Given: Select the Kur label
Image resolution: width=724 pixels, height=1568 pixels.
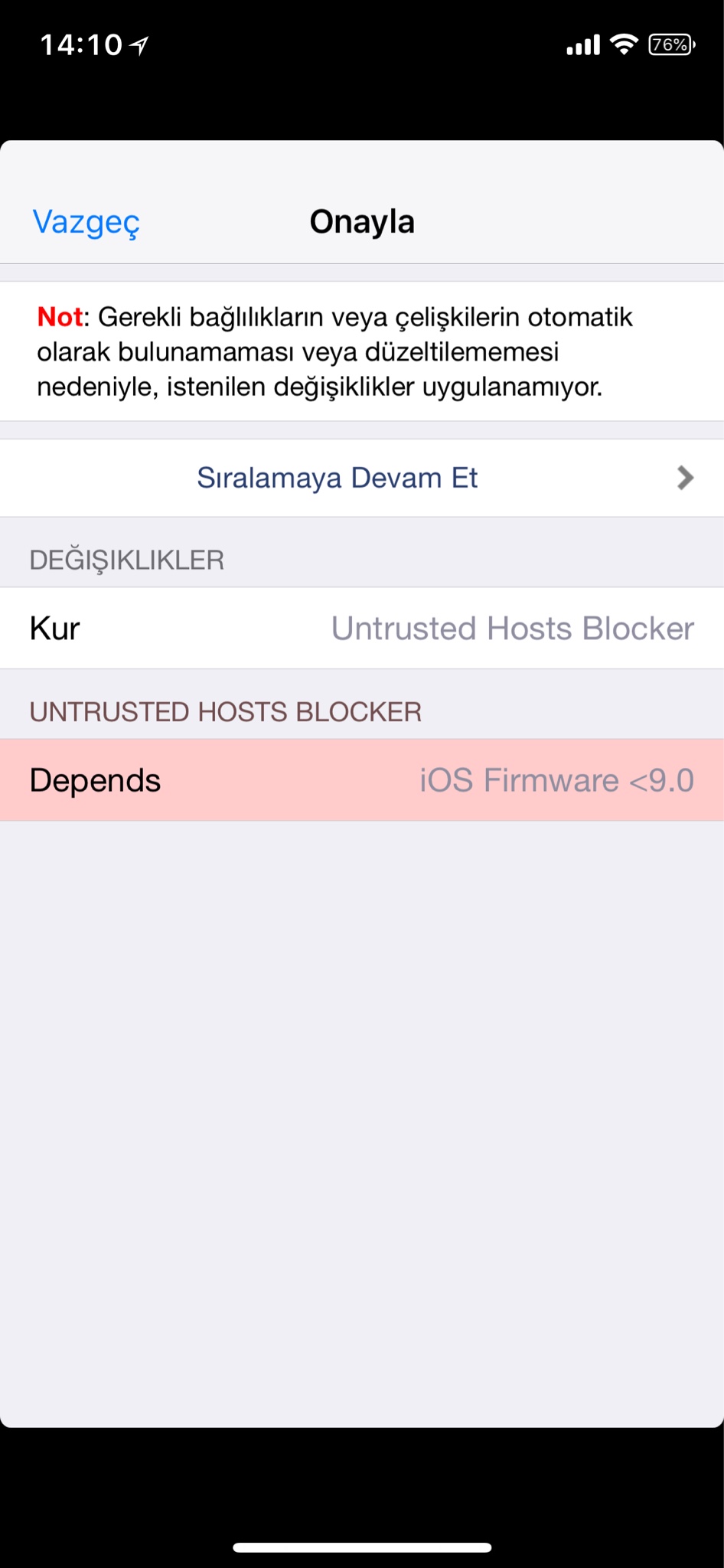Looking at the screenshot, I should coord(55,629).
